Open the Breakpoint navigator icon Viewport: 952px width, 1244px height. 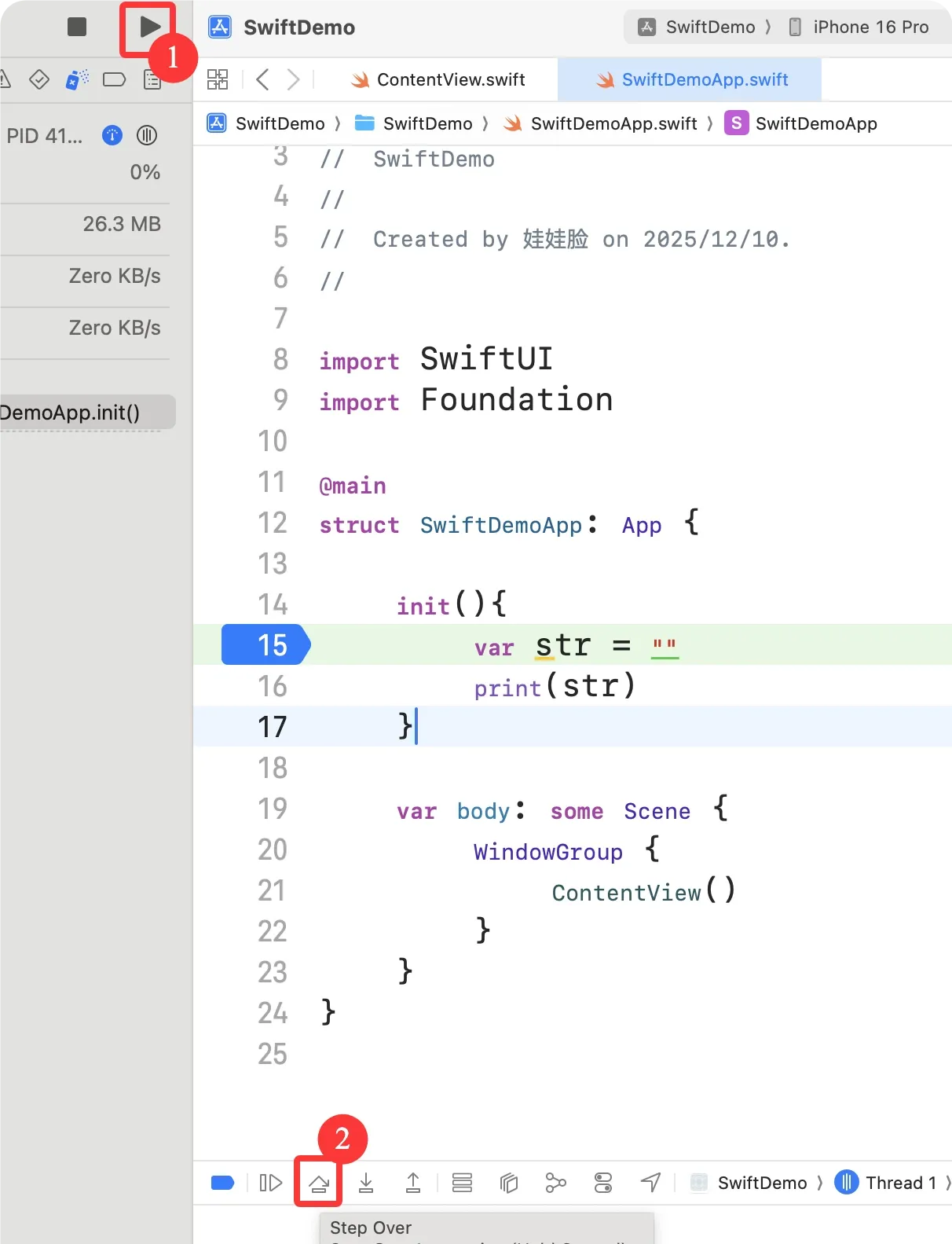pos(115,79)
